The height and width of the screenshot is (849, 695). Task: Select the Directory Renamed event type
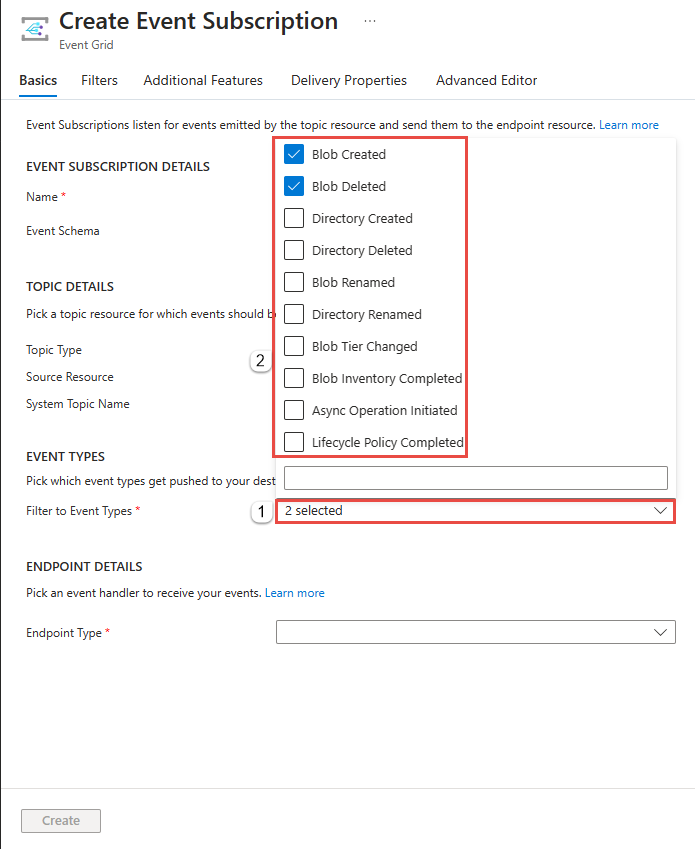click(294, 314)
